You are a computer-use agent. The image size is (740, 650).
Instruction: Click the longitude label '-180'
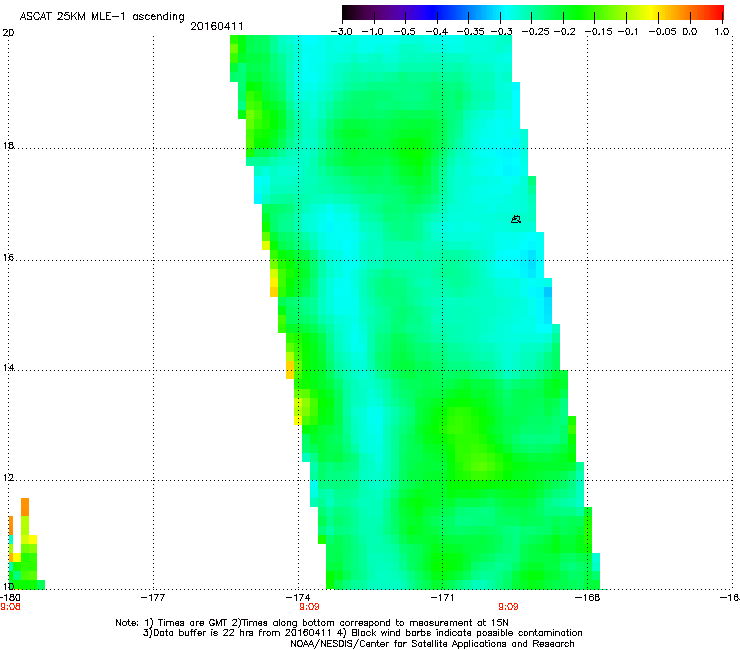click(10, 598)
